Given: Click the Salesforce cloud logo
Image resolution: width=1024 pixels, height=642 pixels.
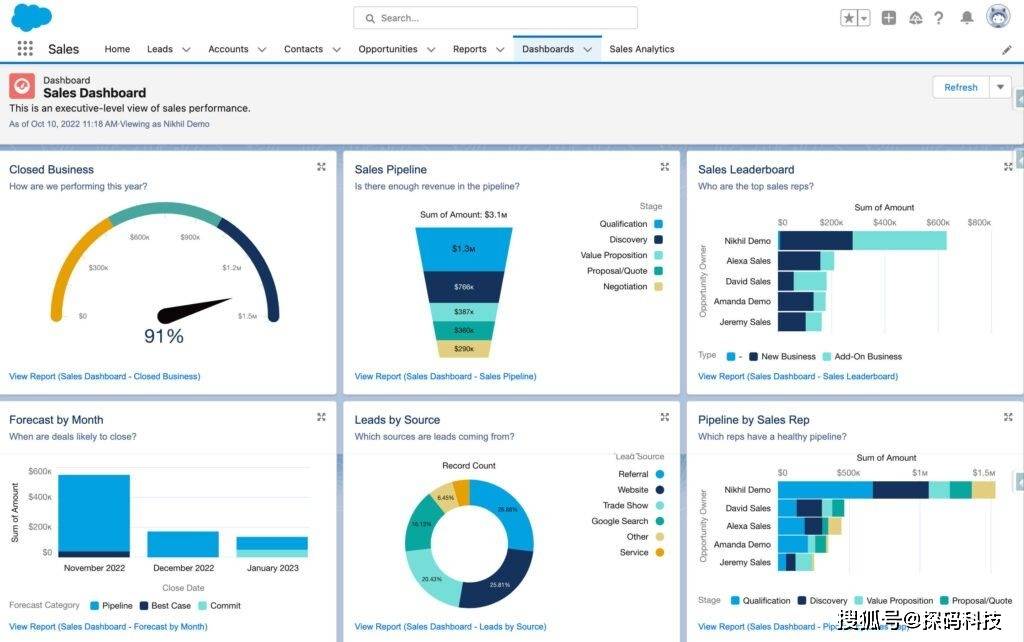Looking at the screenshot, I should (x=31, y=17).
